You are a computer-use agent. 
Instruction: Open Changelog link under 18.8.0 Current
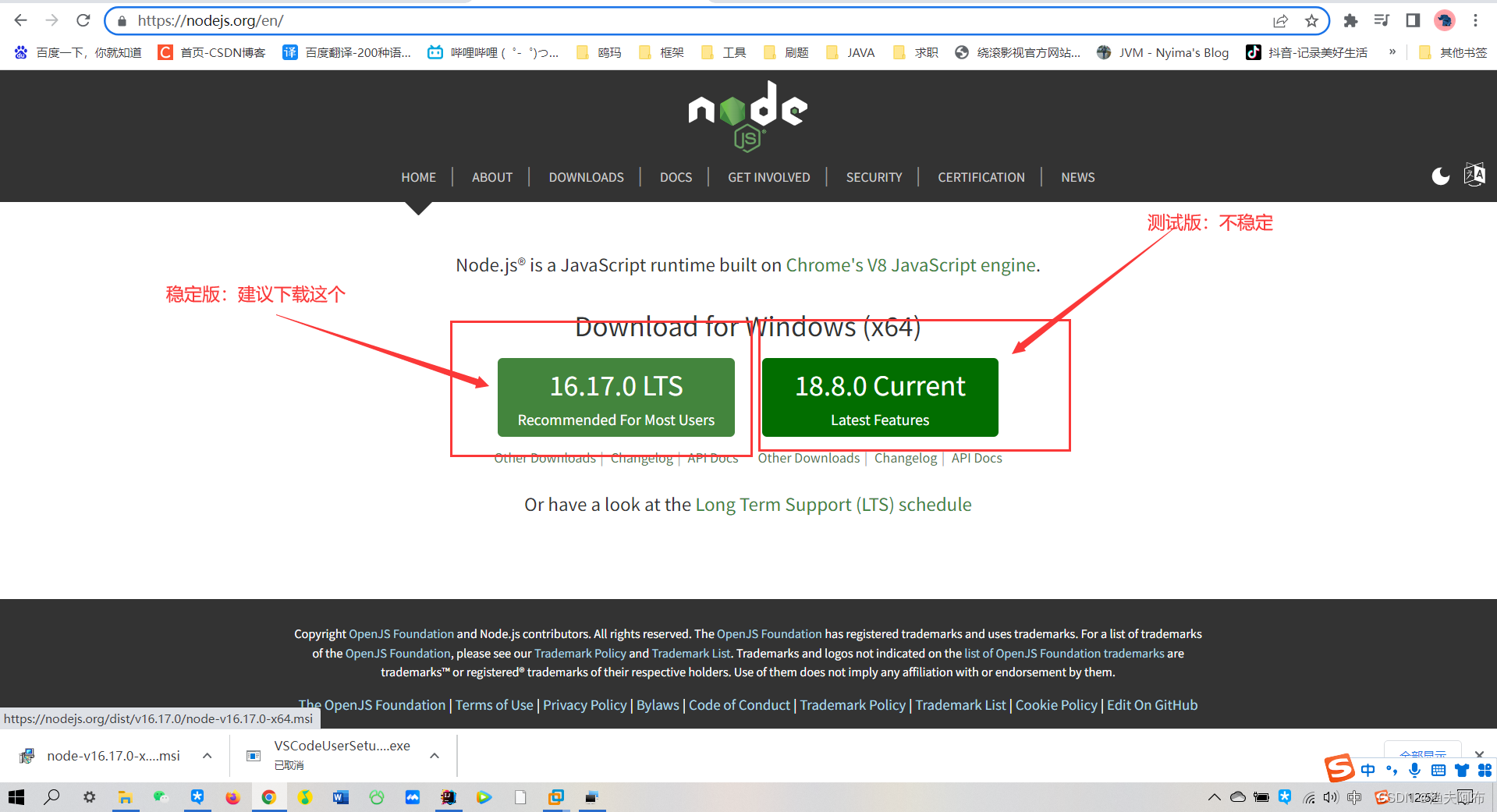[x=905, y=458]
